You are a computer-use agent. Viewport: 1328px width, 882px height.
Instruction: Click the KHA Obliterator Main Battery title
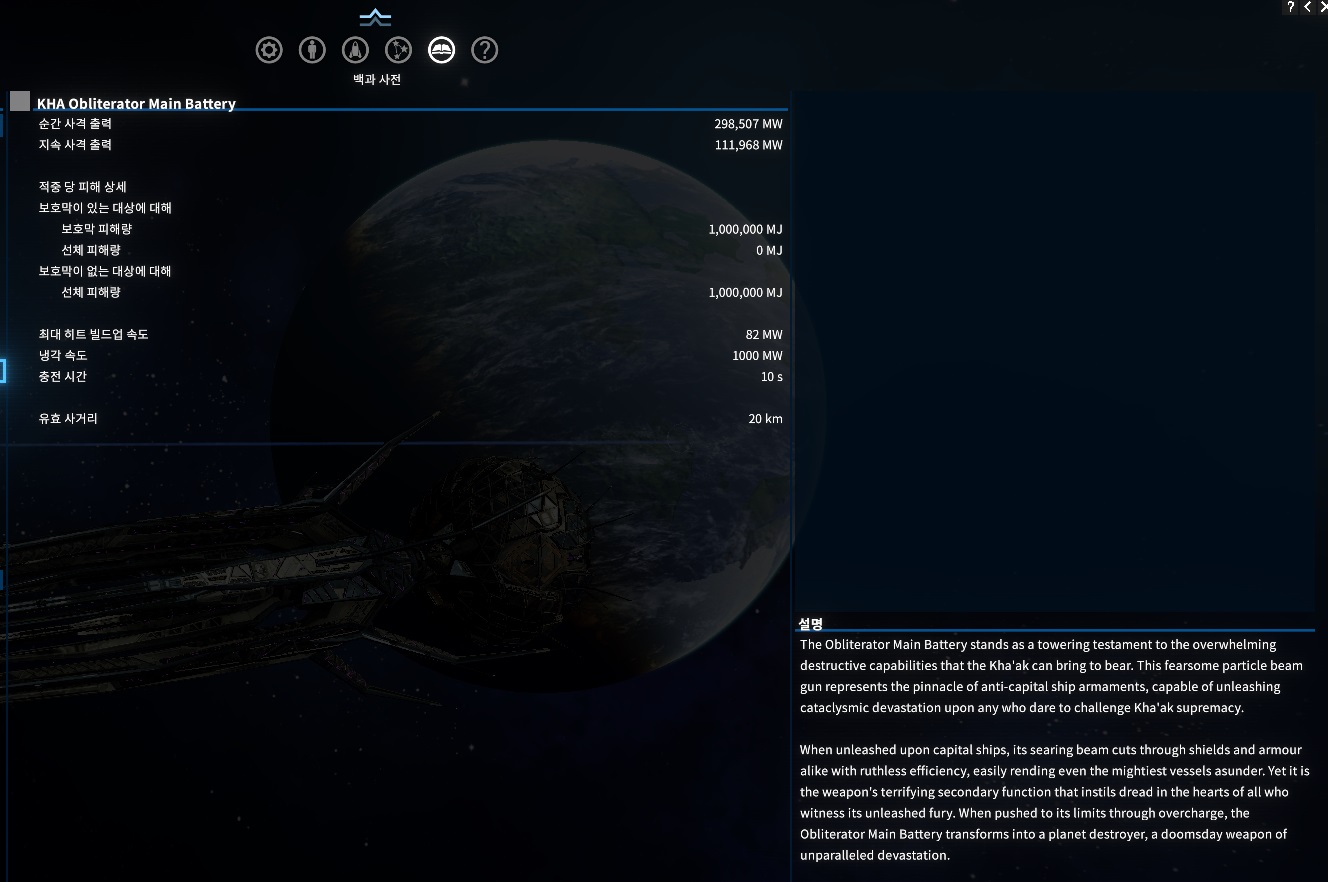(x=136, y=103)
